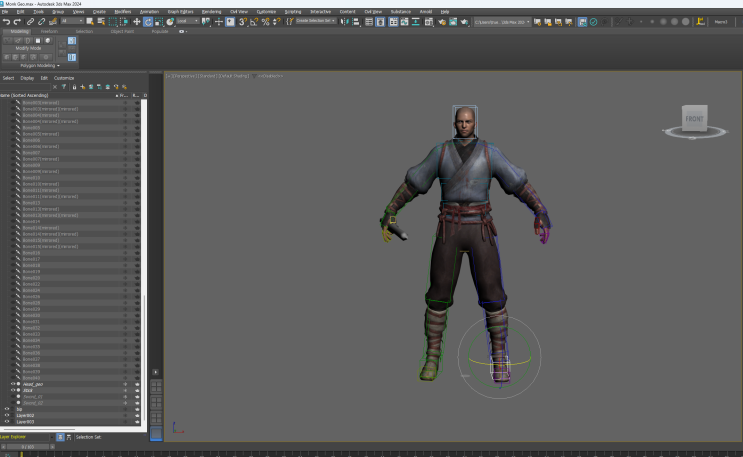Switch to the Freeform ribbon tab
The image size is (743, 457).
point(49,31)
